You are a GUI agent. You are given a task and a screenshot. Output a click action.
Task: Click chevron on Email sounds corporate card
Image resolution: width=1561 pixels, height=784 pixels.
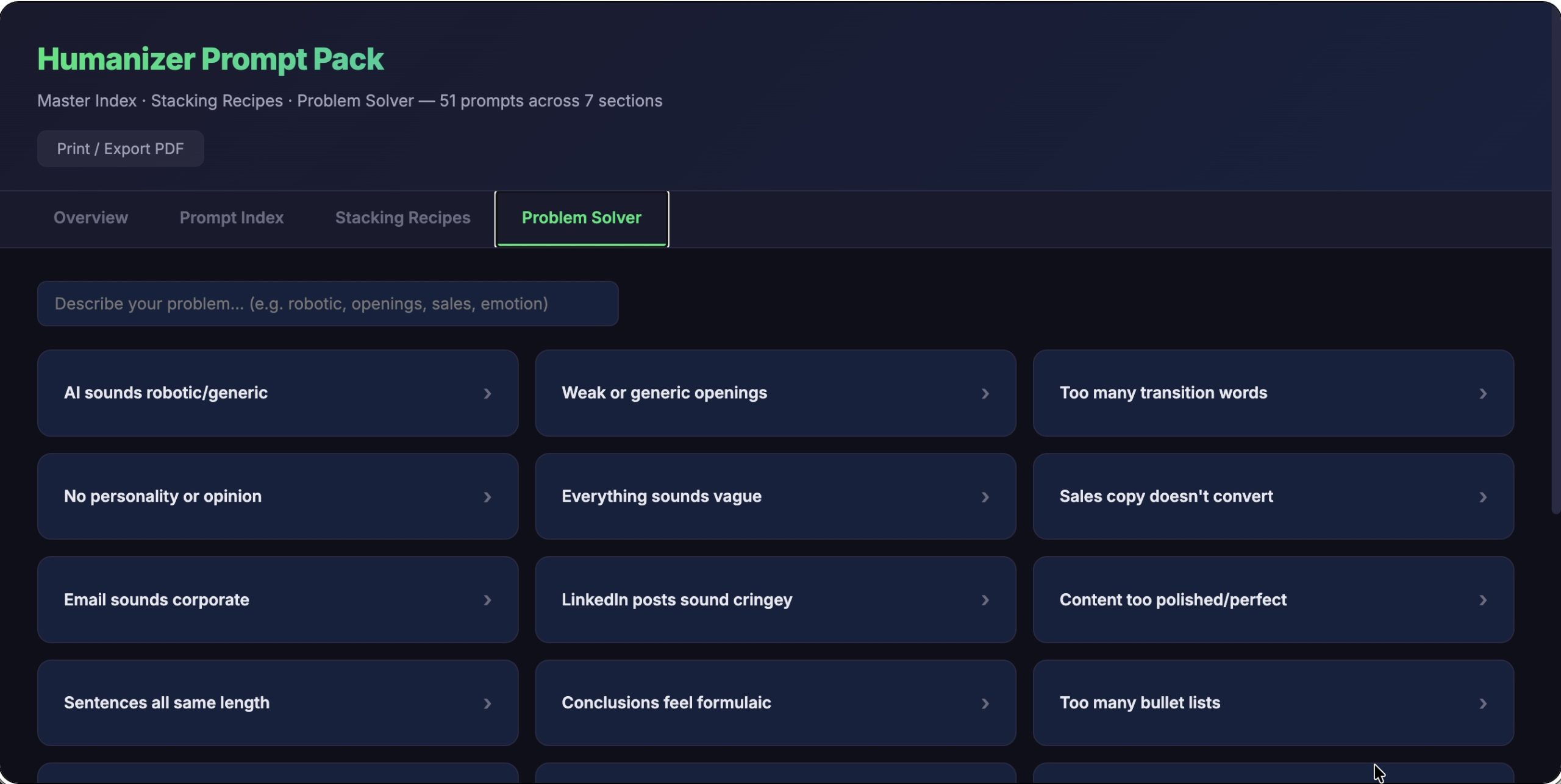(487, 600)
